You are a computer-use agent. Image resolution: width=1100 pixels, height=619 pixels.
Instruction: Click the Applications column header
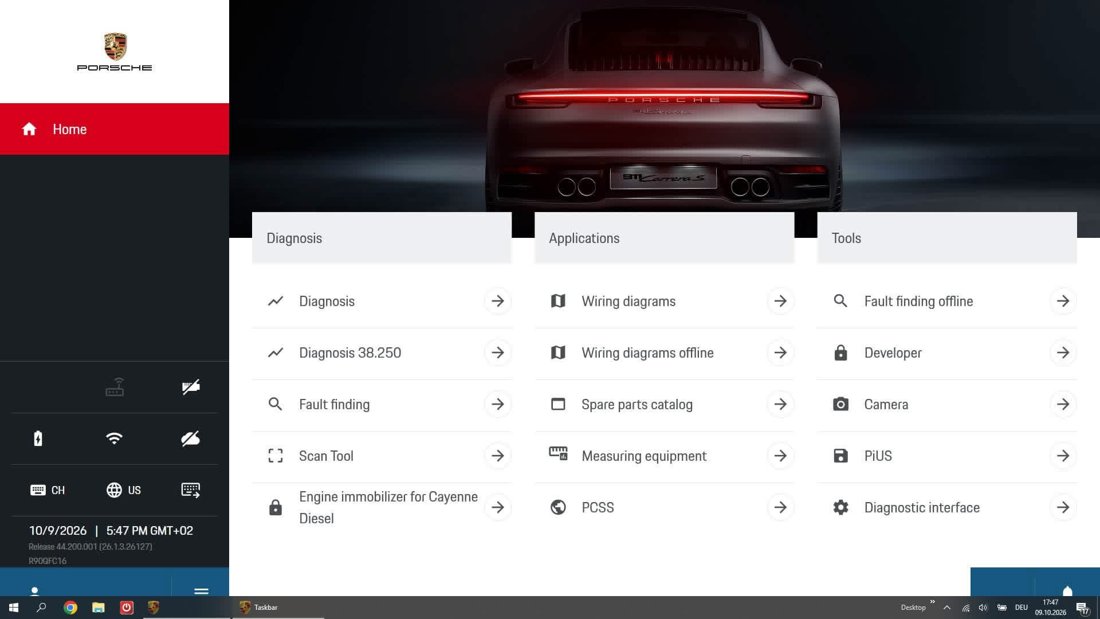664,238
